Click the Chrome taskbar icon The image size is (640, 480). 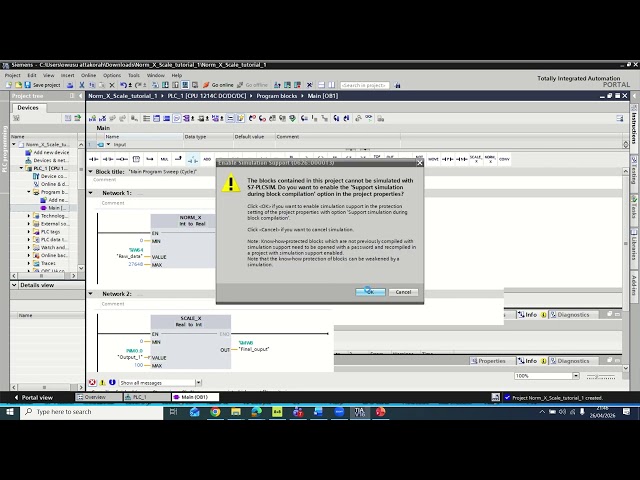pyautogui.click(x=215, y=412)
